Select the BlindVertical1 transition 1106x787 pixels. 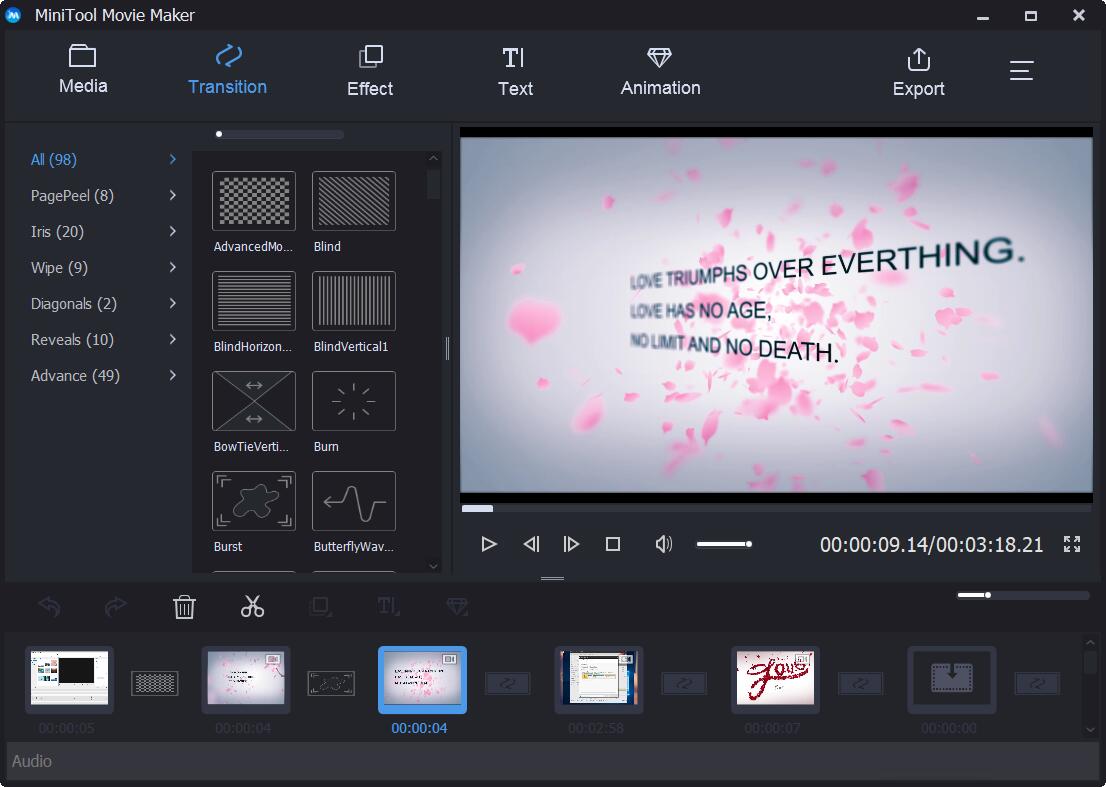click(354, 301)
